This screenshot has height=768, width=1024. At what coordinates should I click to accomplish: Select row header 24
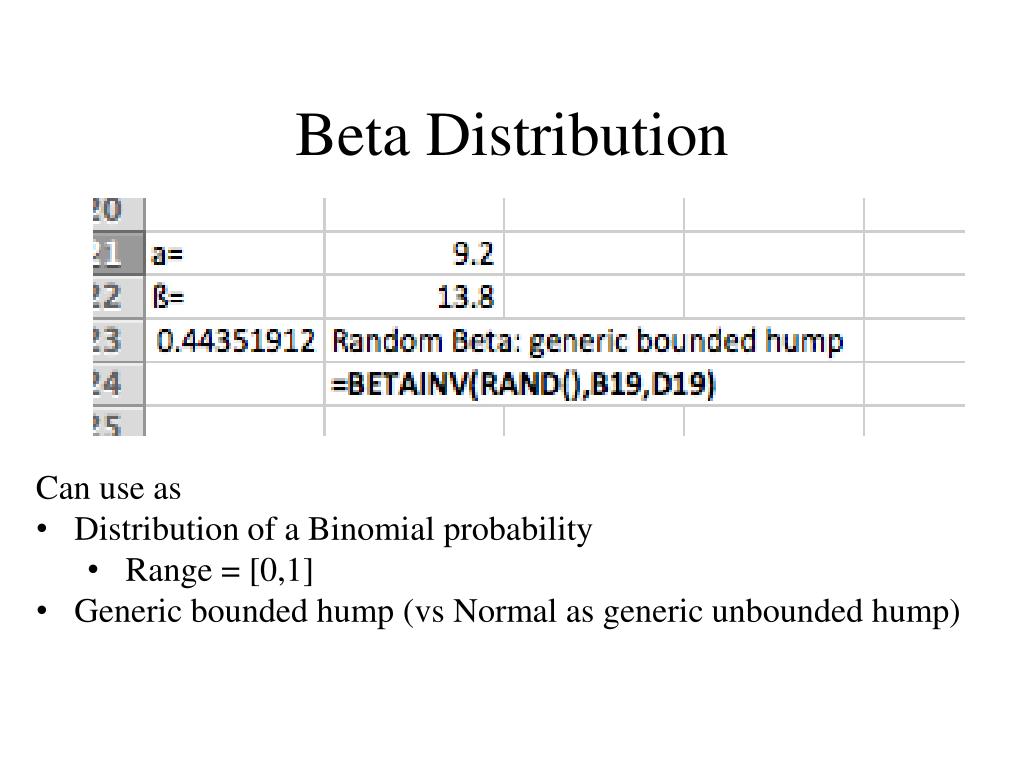[118, 384]
